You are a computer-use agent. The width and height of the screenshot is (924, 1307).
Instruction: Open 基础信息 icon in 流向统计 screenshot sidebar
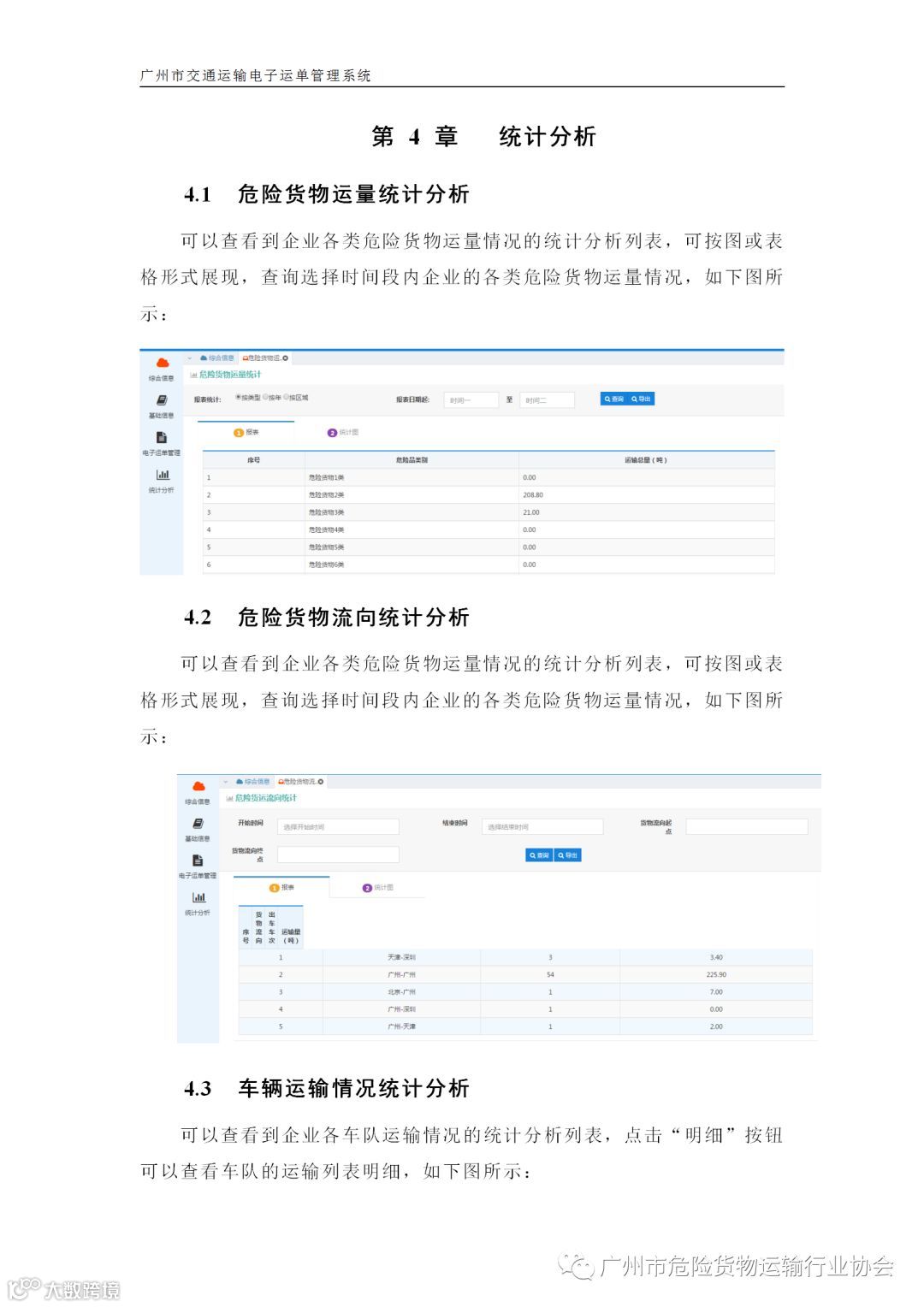[x=198, y=824]
